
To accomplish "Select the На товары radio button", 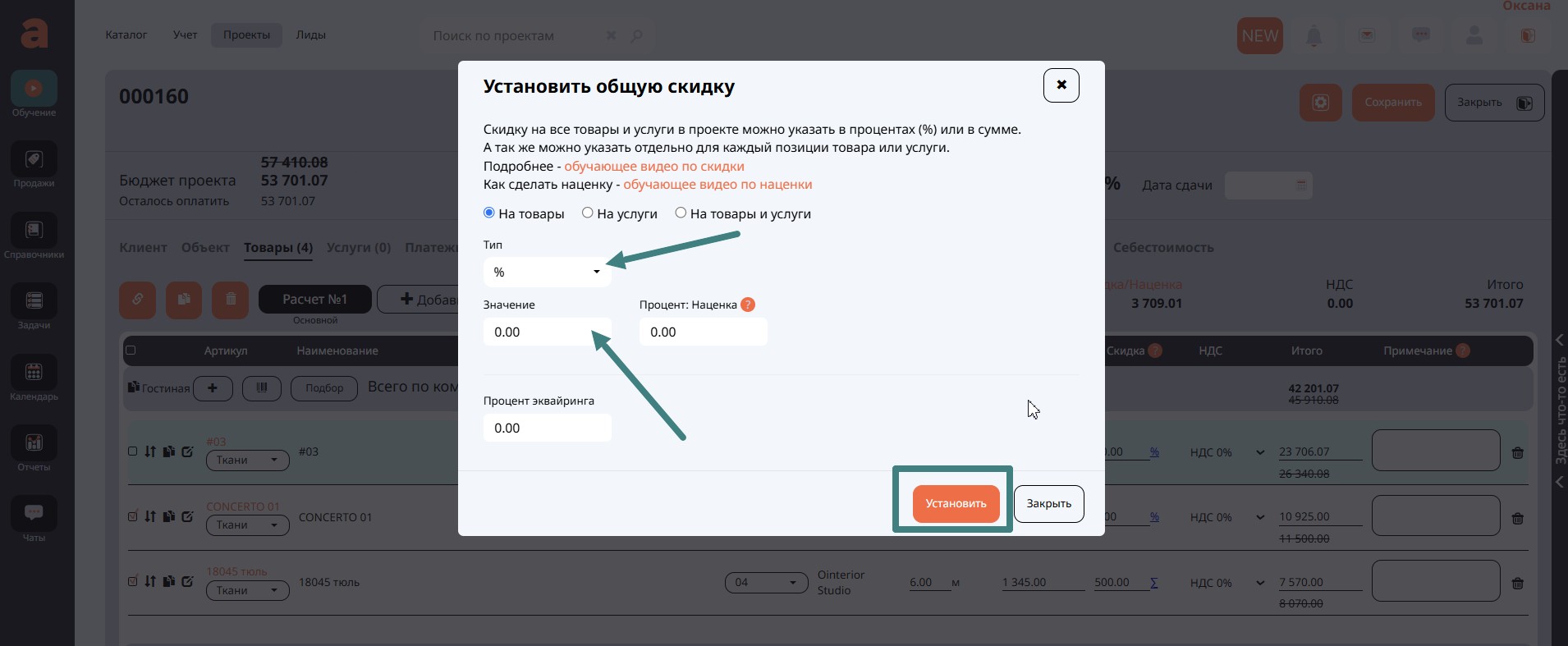I will (489, 213).
